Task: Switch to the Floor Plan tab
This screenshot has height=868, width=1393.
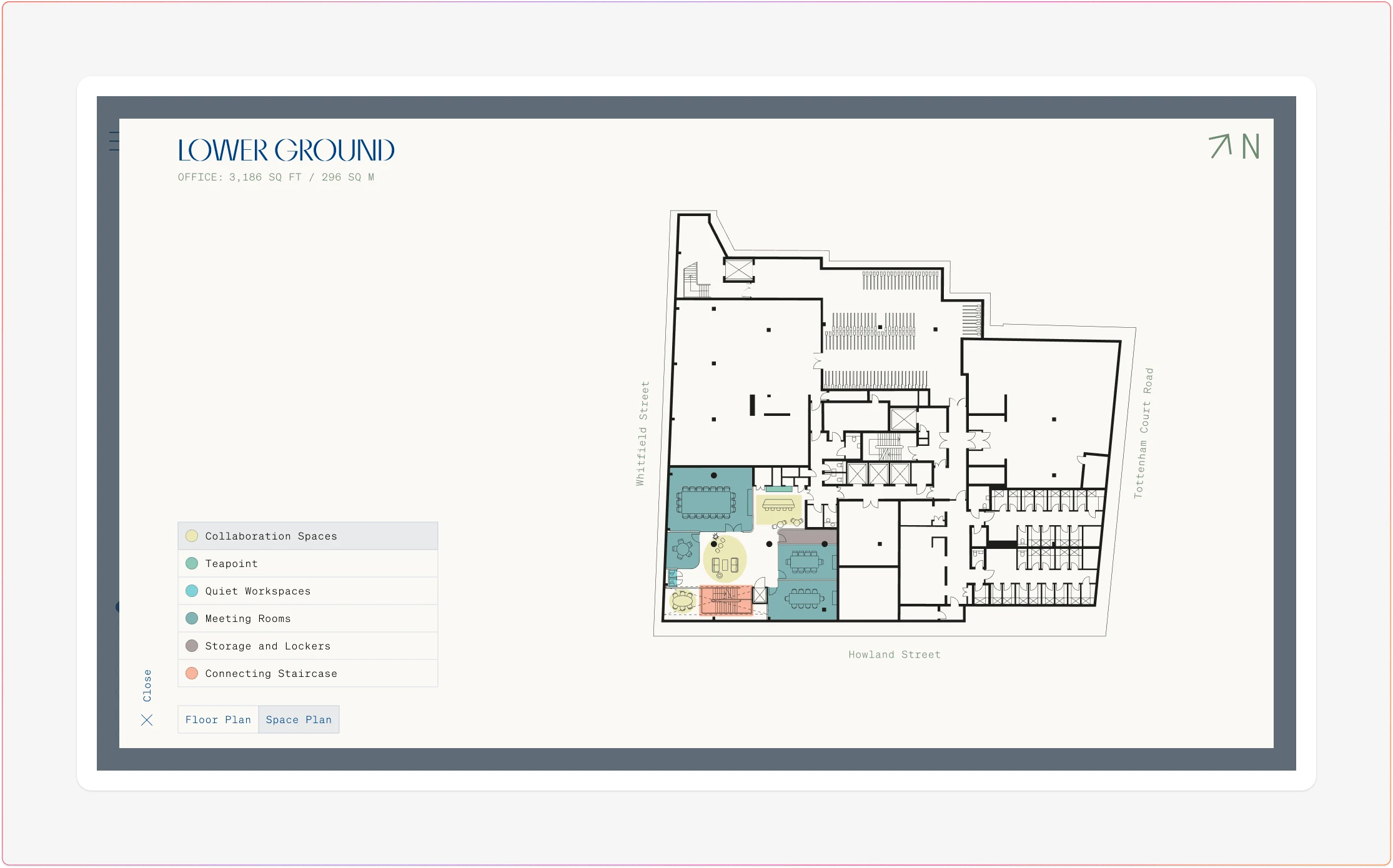Action: click(x=218, y=720)
